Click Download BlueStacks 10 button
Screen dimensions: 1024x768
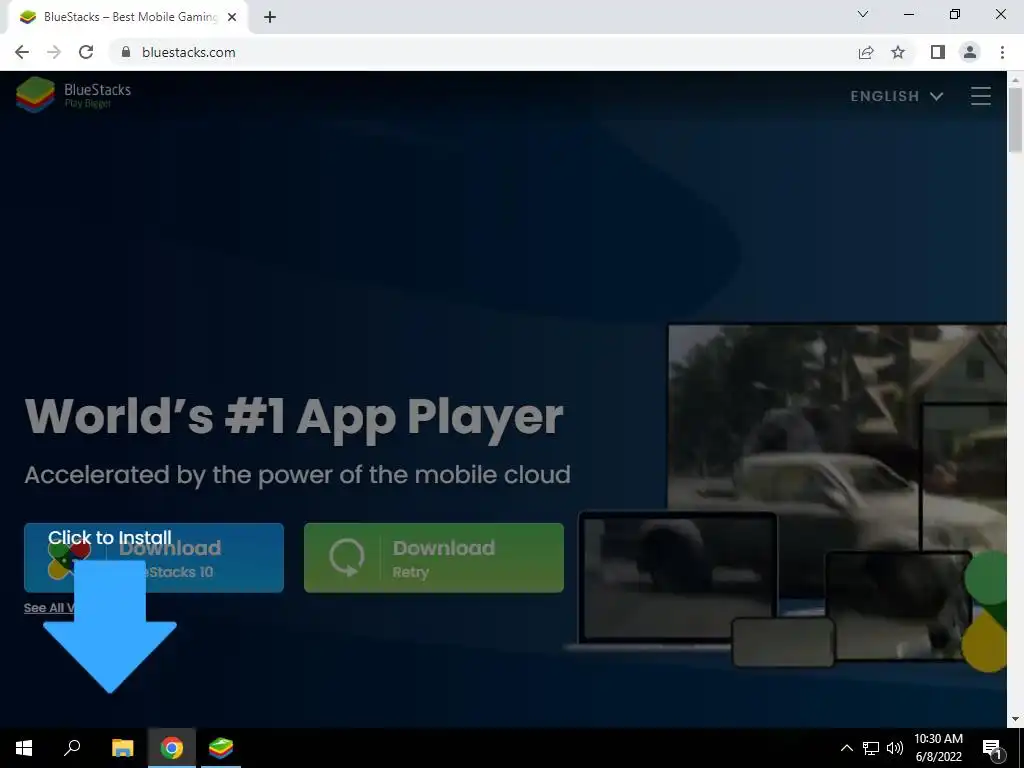click(154, 558)
